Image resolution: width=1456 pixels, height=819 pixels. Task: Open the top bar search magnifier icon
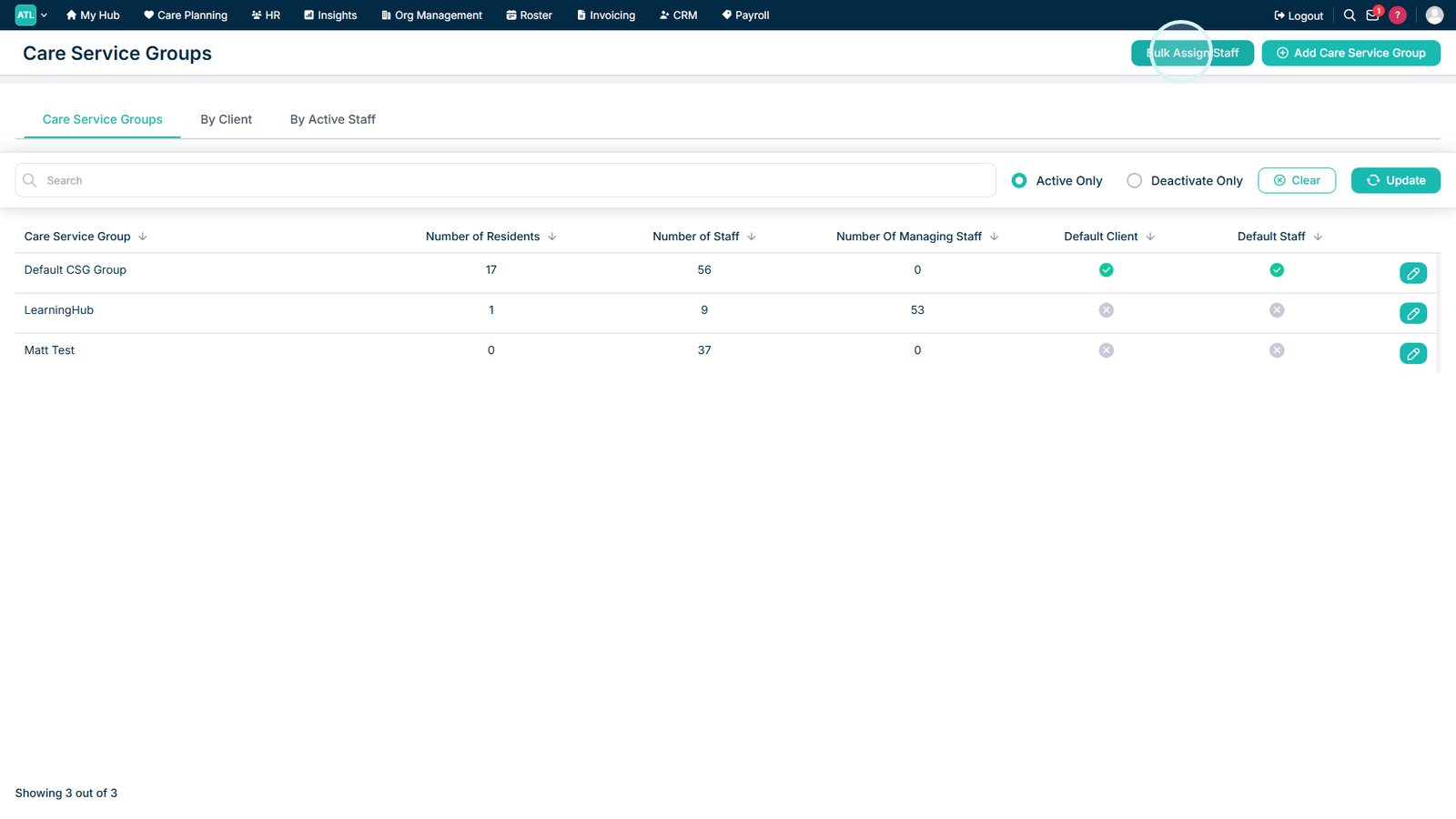pyautogui.click(x=1350, y=15)
